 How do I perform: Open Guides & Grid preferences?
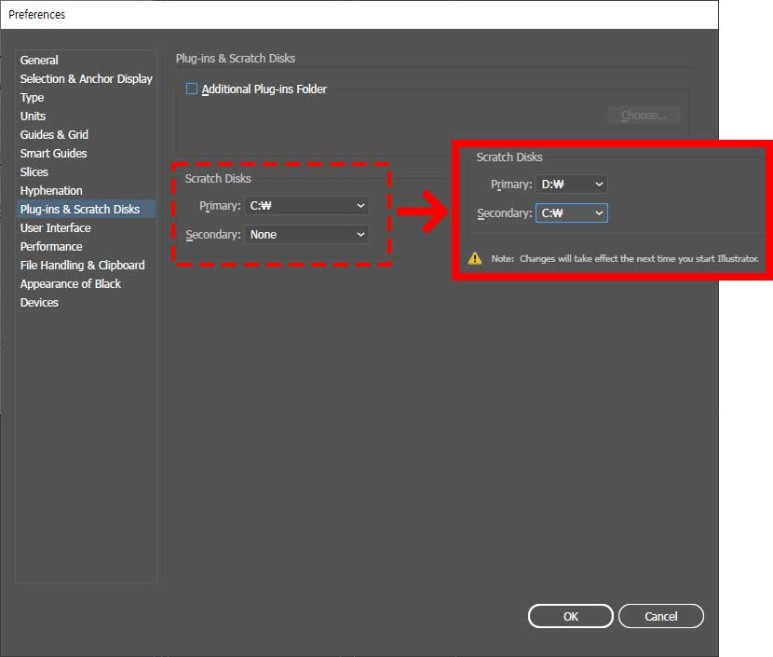[x=54, y=135]
